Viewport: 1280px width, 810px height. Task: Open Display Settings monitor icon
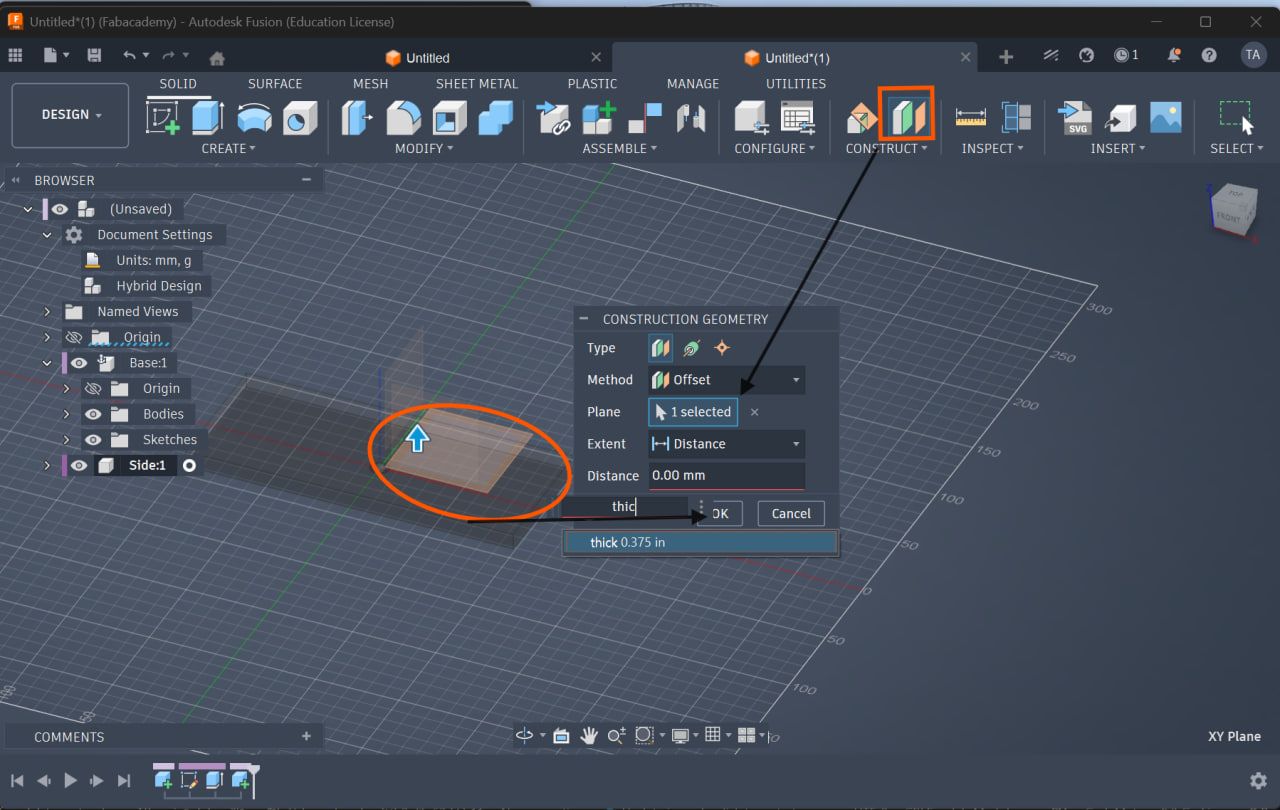coord(680,735)
